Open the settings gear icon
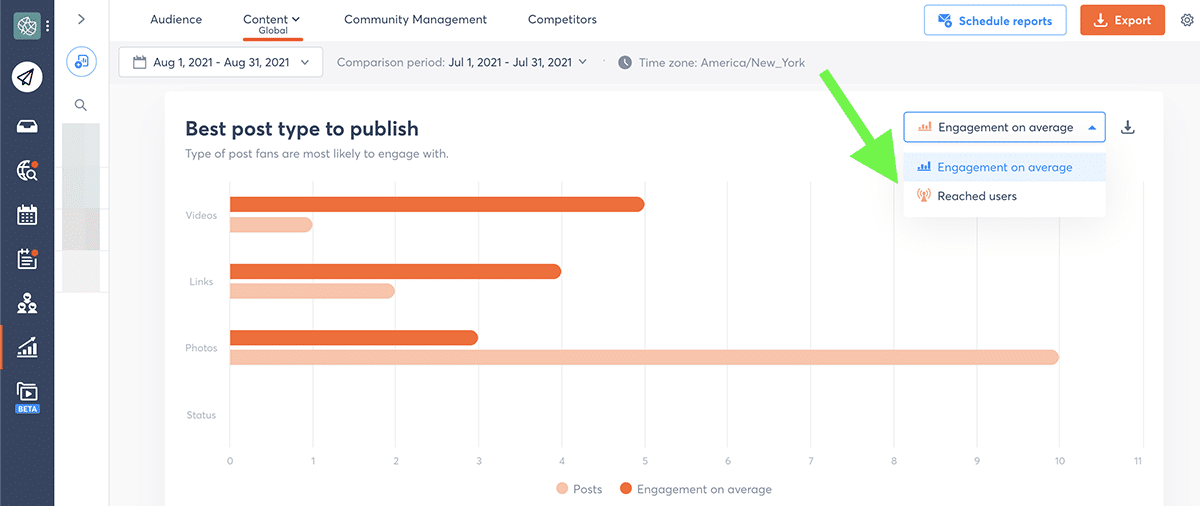Viewport: 1200px width, 506px height. pyautogui.click(x=1187, y=20)
